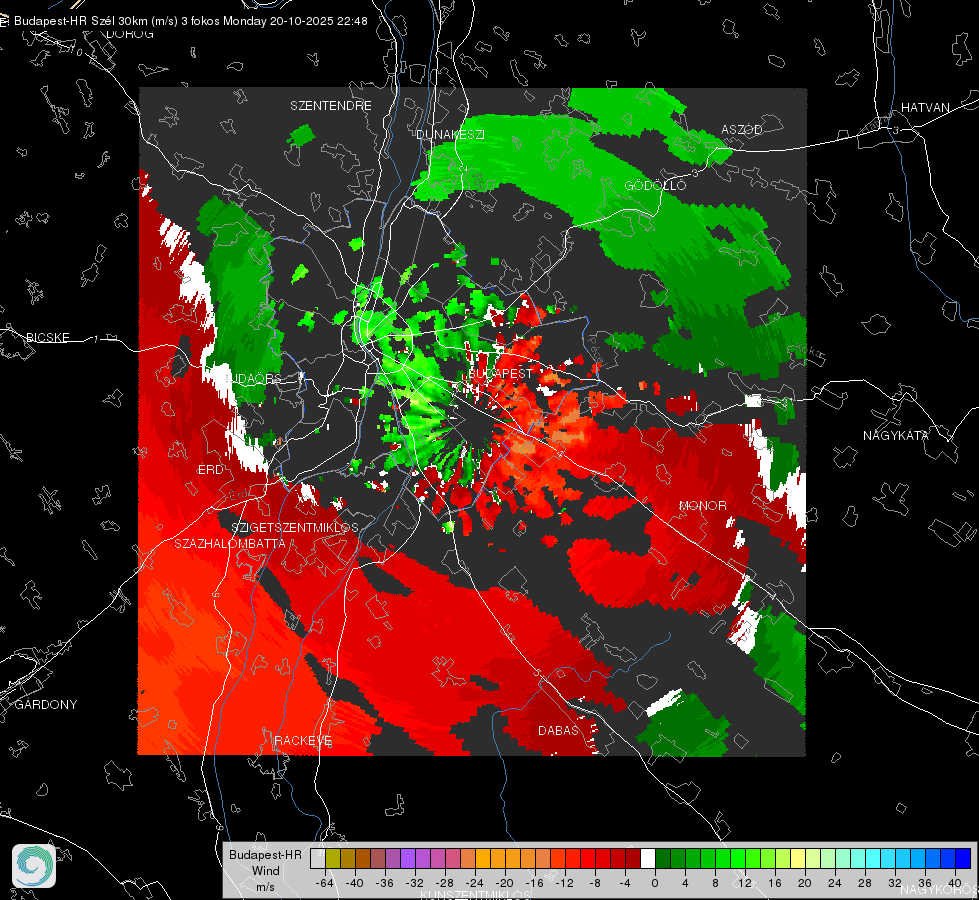Screen dimensions: 979x900
Task: Click the GARDONY city label
Action: (x=46, y=705)
